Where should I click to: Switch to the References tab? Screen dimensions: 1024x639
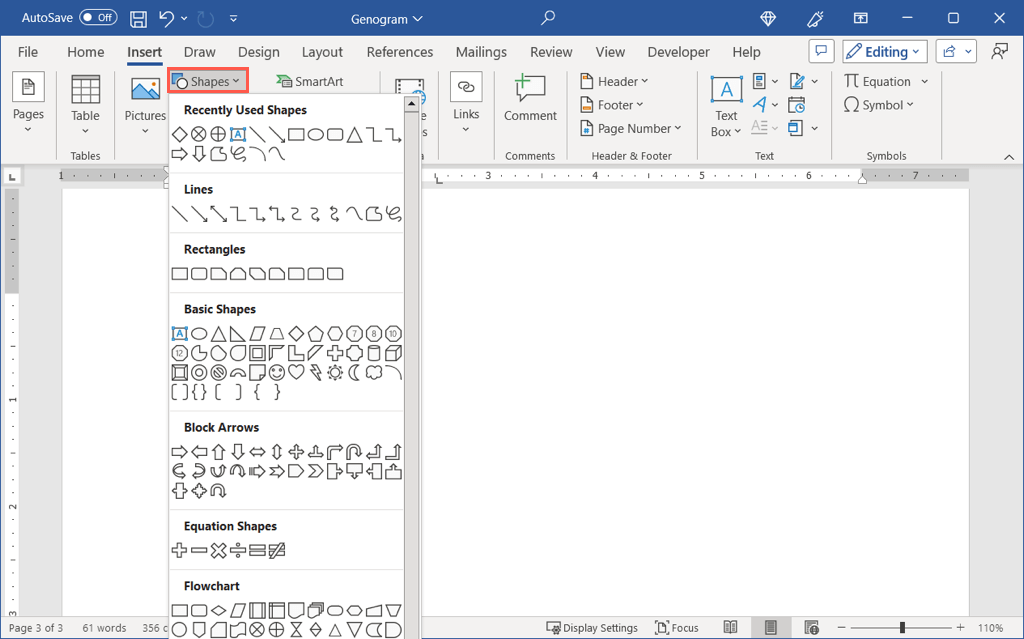400,52
